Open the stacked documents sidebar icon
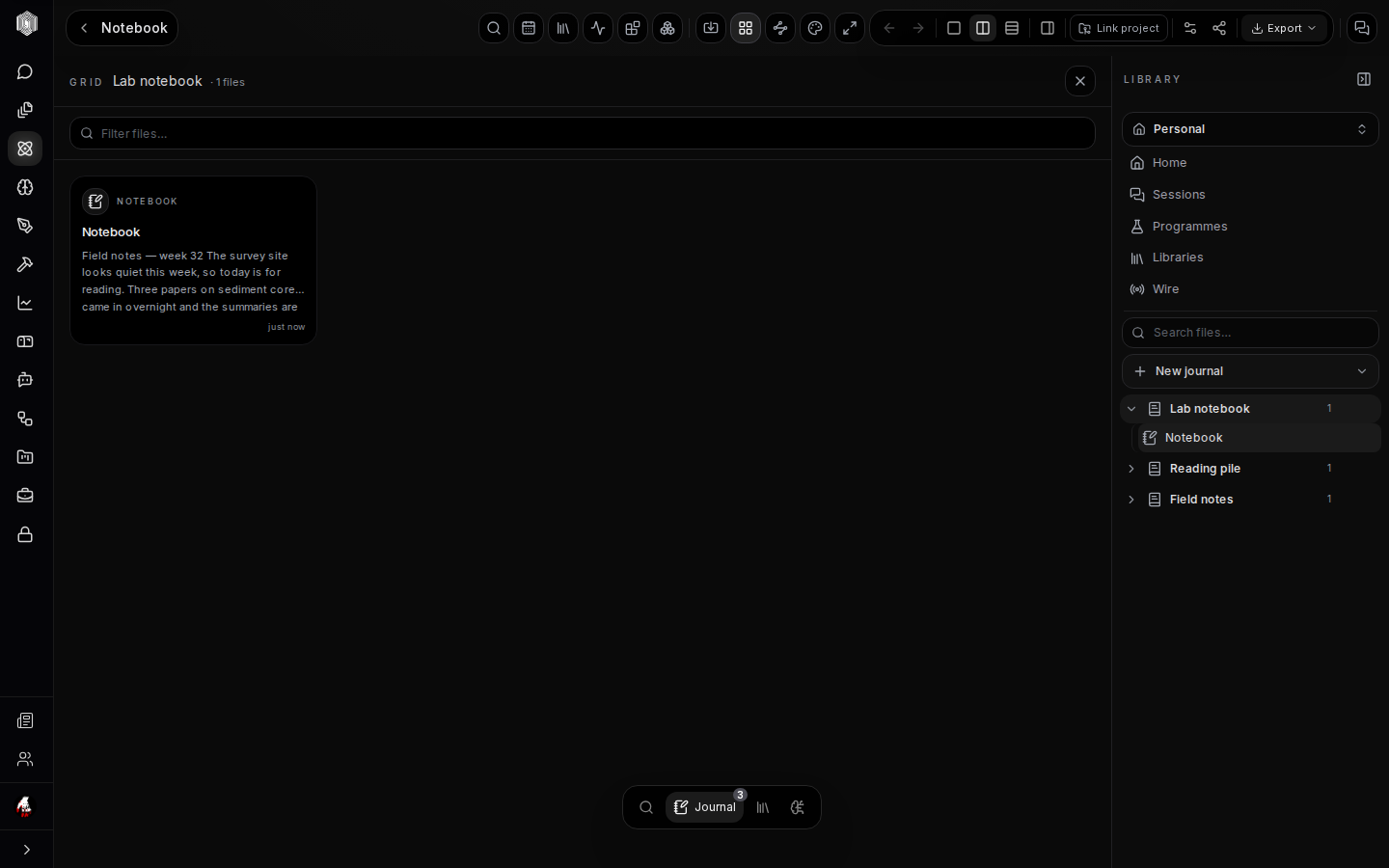This screenshot has width=1389, height=868. 25,111
